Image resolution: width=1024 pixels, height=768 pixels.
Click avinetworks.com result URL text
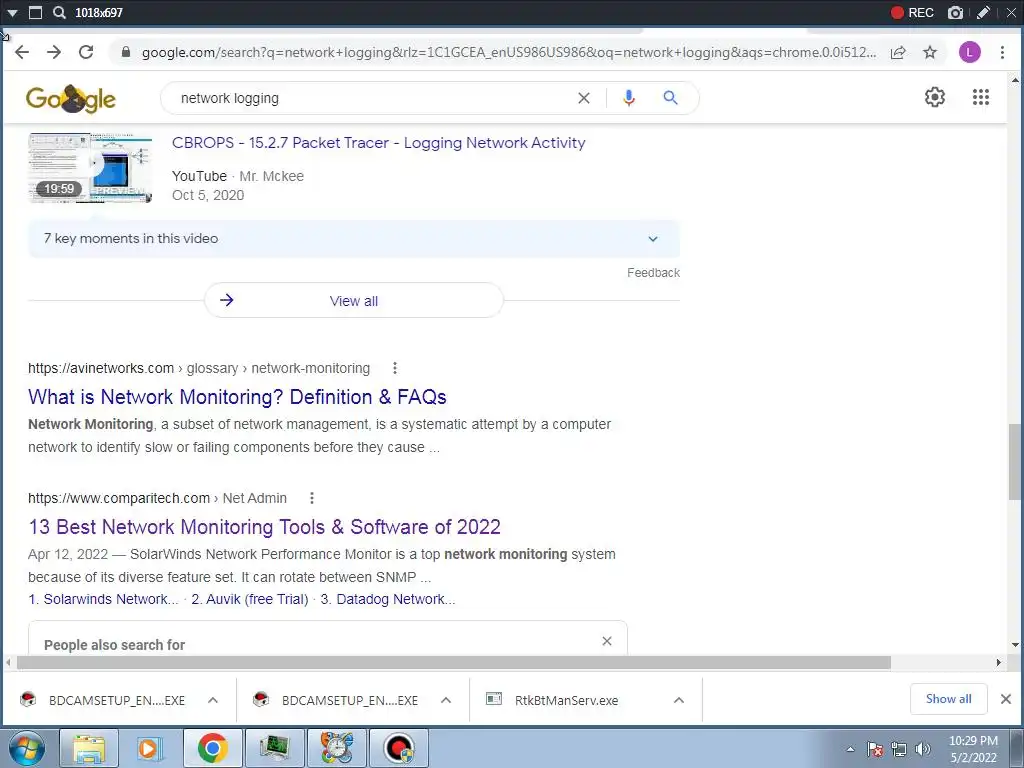199,368
